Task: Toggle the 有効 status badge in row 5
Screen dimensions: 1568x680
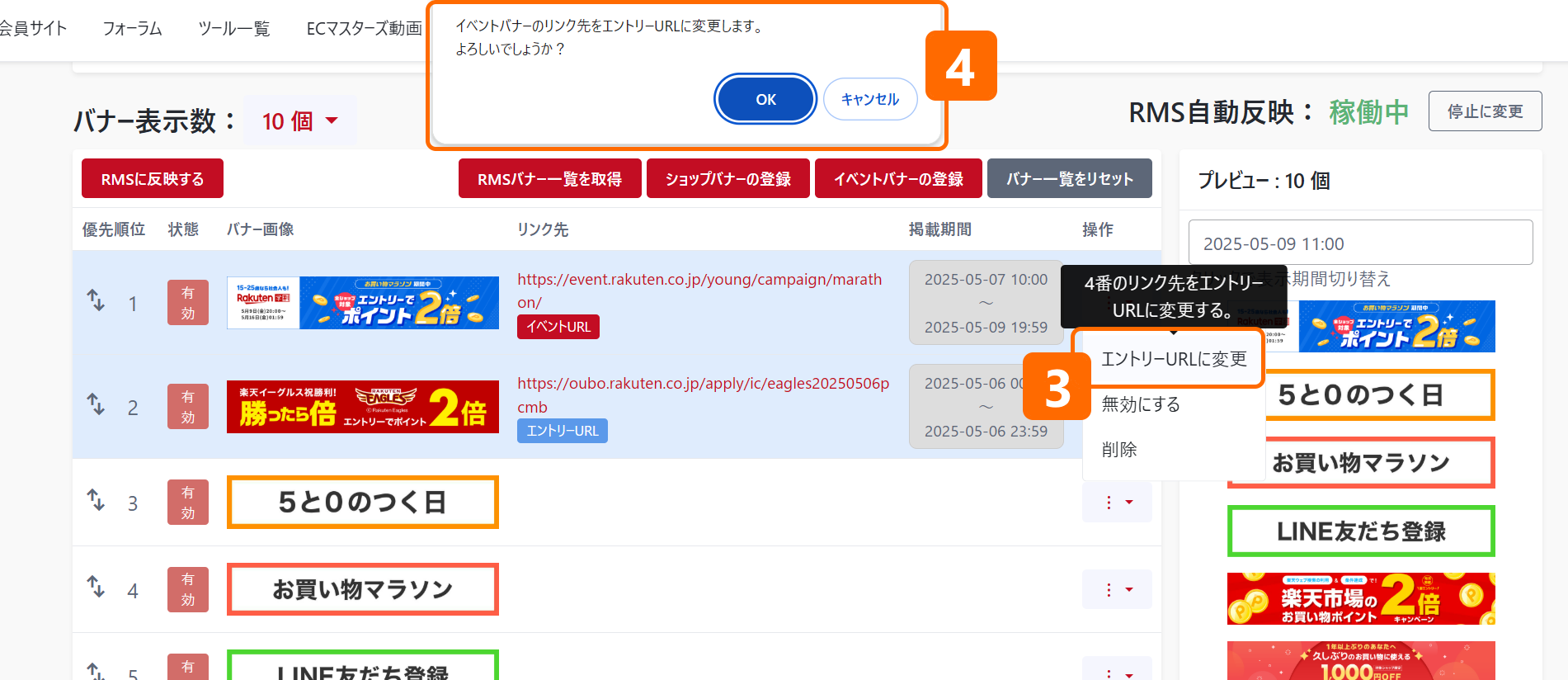Action: click(188, 667)
